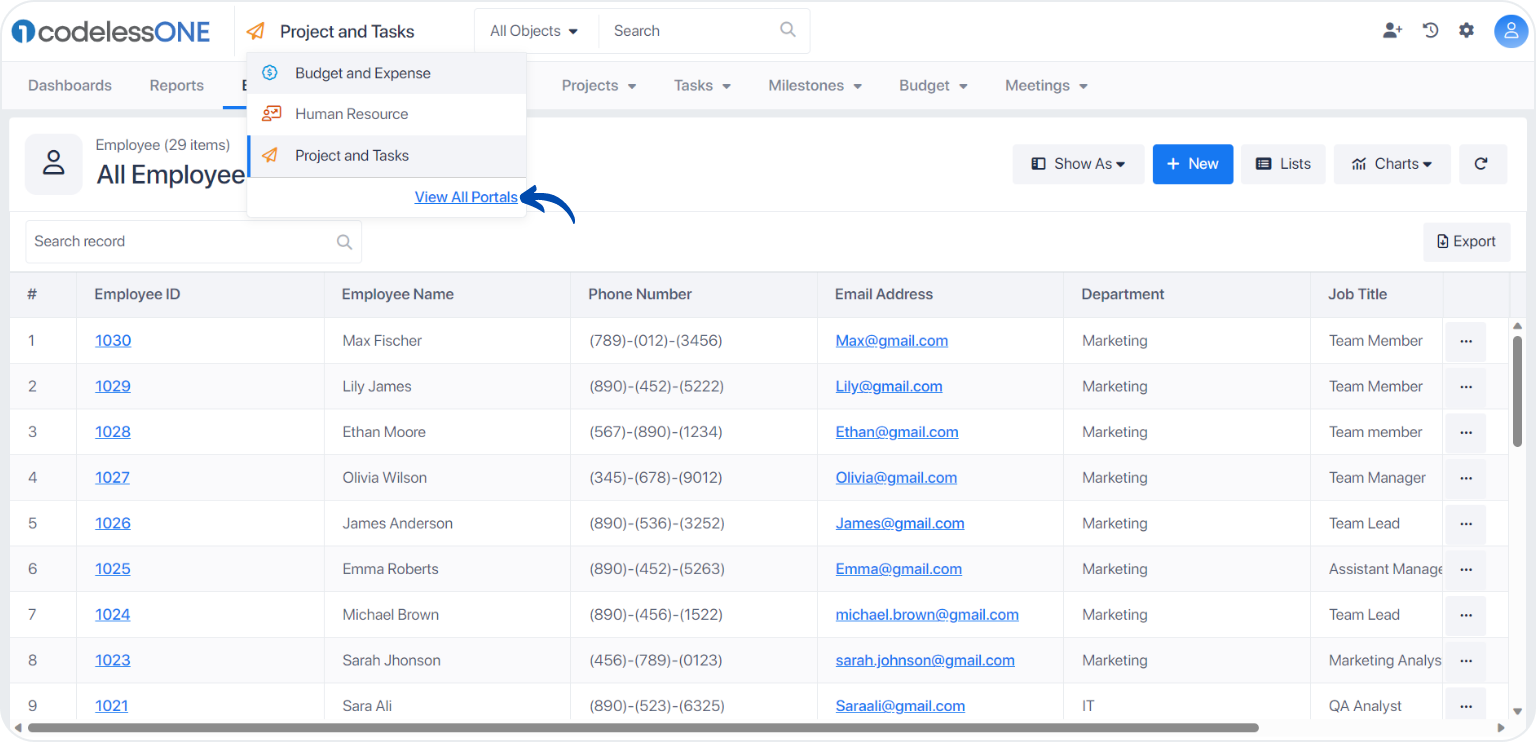1536x742 pixels.
Task: Click the Saraali@gmail.com email link
Action: click(900, 706)
